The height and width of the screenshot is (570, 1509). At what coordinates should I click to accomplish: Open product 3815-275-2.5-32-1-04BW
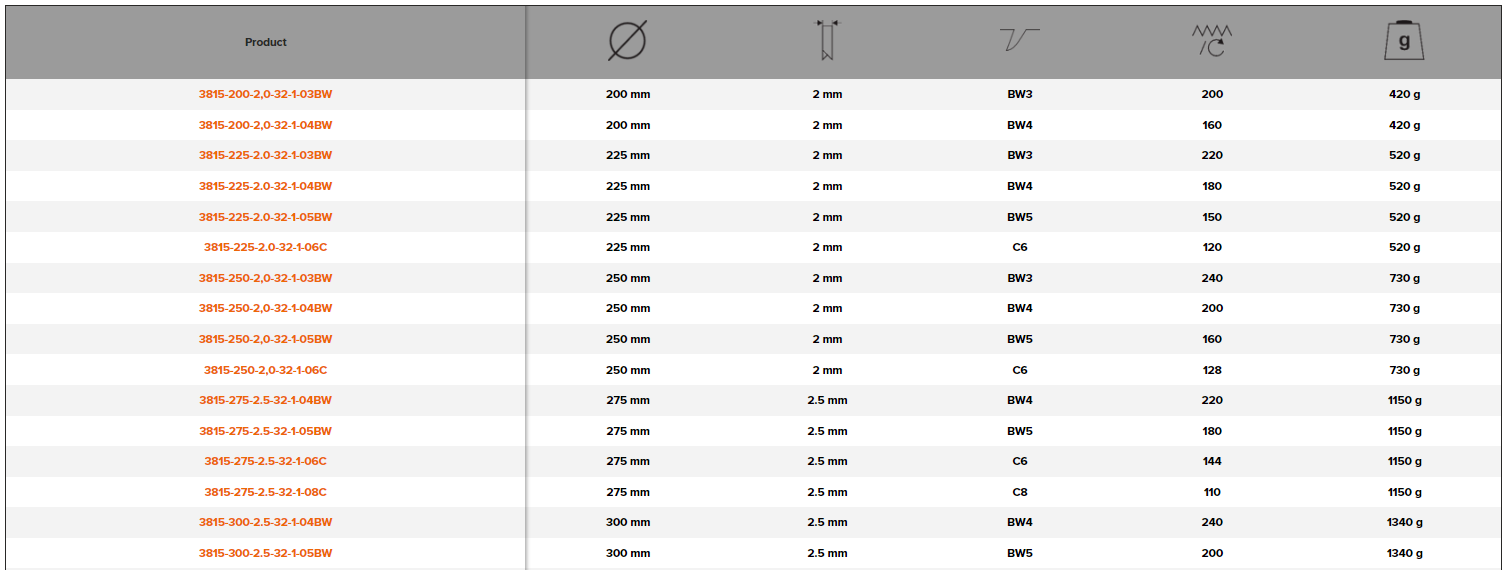[266, 400]
